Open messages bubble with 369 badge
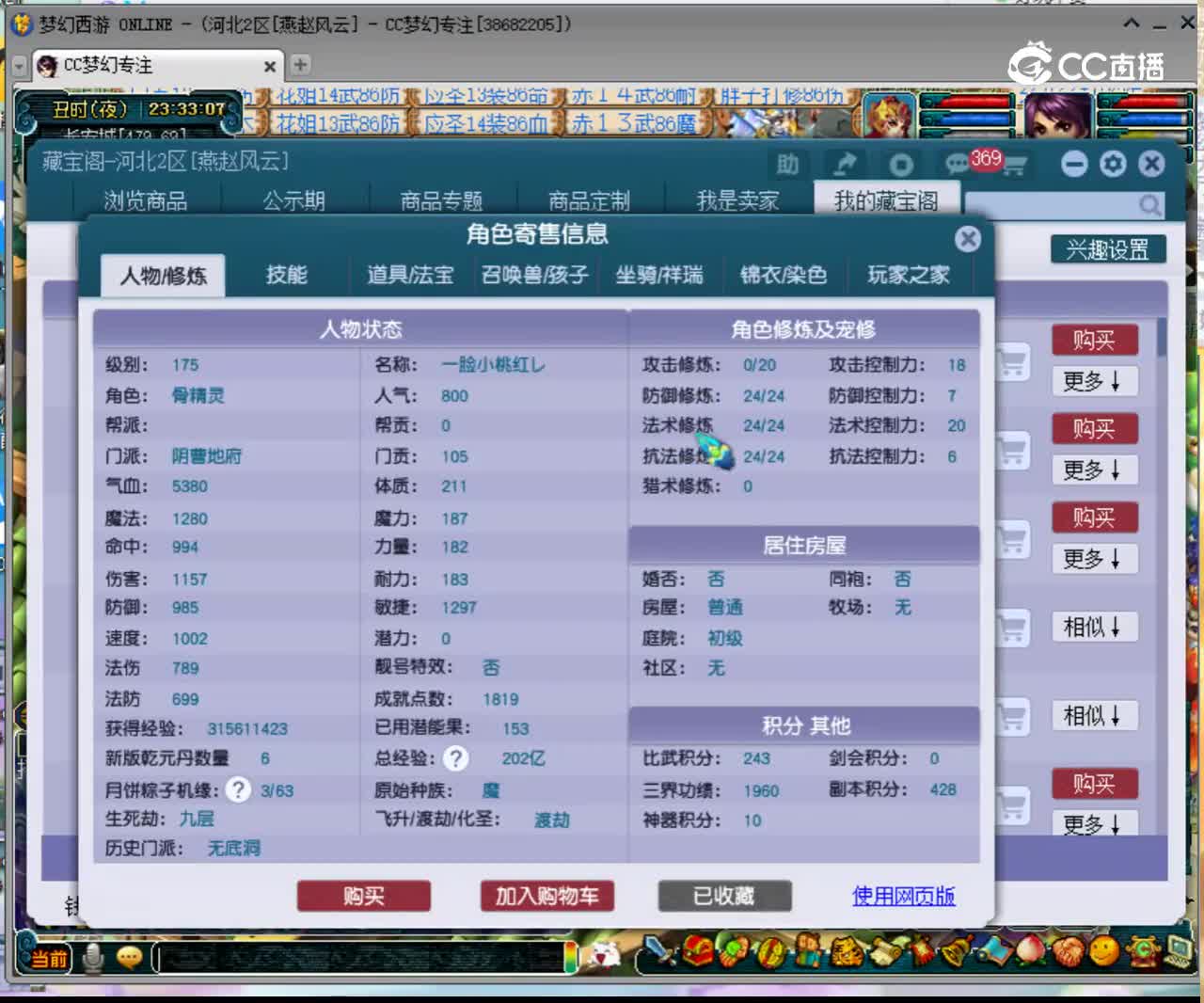This screenshot has width=1204, height=1003. coord(958,165)
